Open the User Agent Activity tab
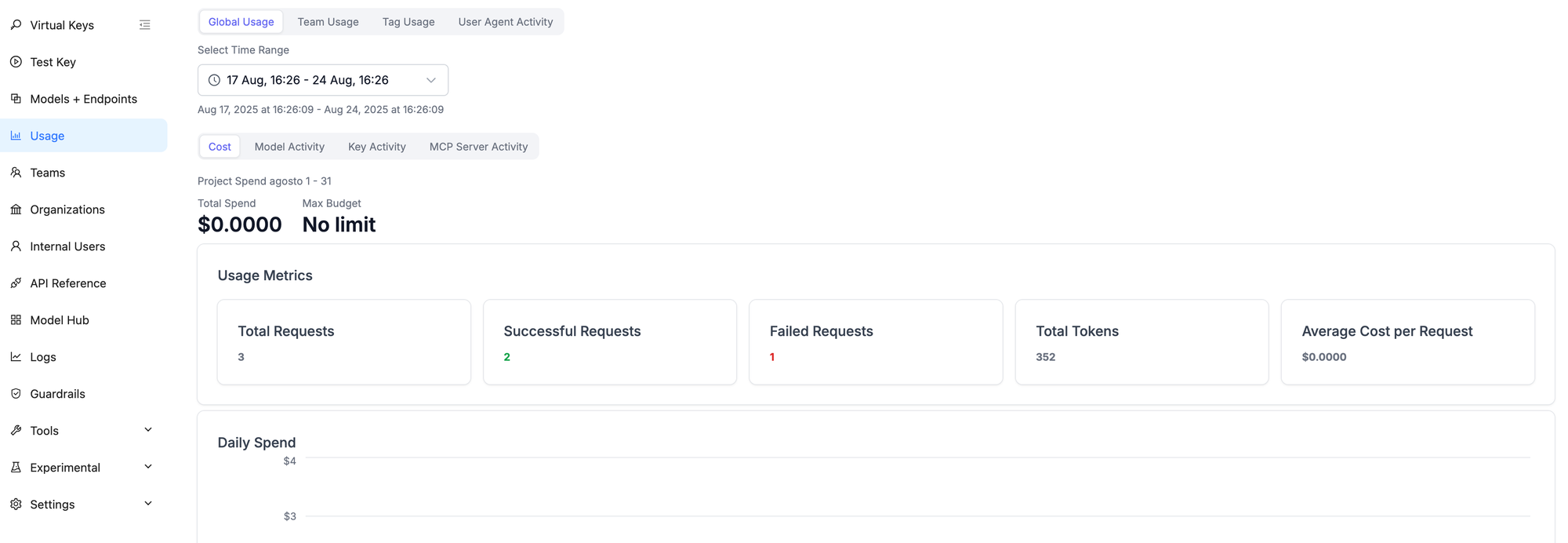Image resolution: width=1568 pixels, height=543 pixels. click(505, 22)
